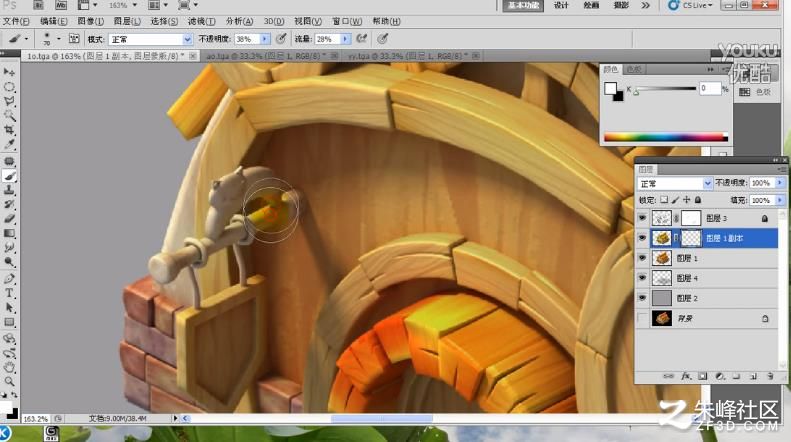Screen dimensions: 791x442
Task: Select the Quick Selection tool
Action: tap(9, 116)
